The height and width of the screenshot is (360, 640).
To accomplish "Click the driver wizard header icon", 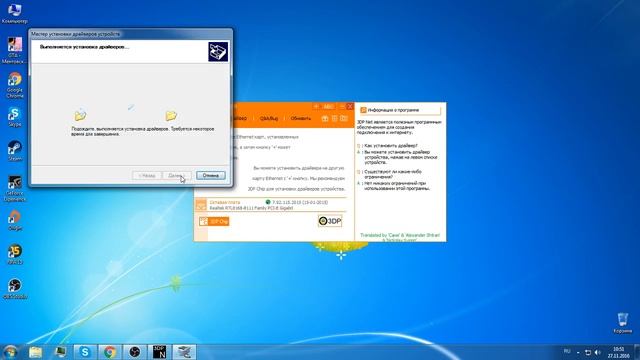I will point(218,51).
